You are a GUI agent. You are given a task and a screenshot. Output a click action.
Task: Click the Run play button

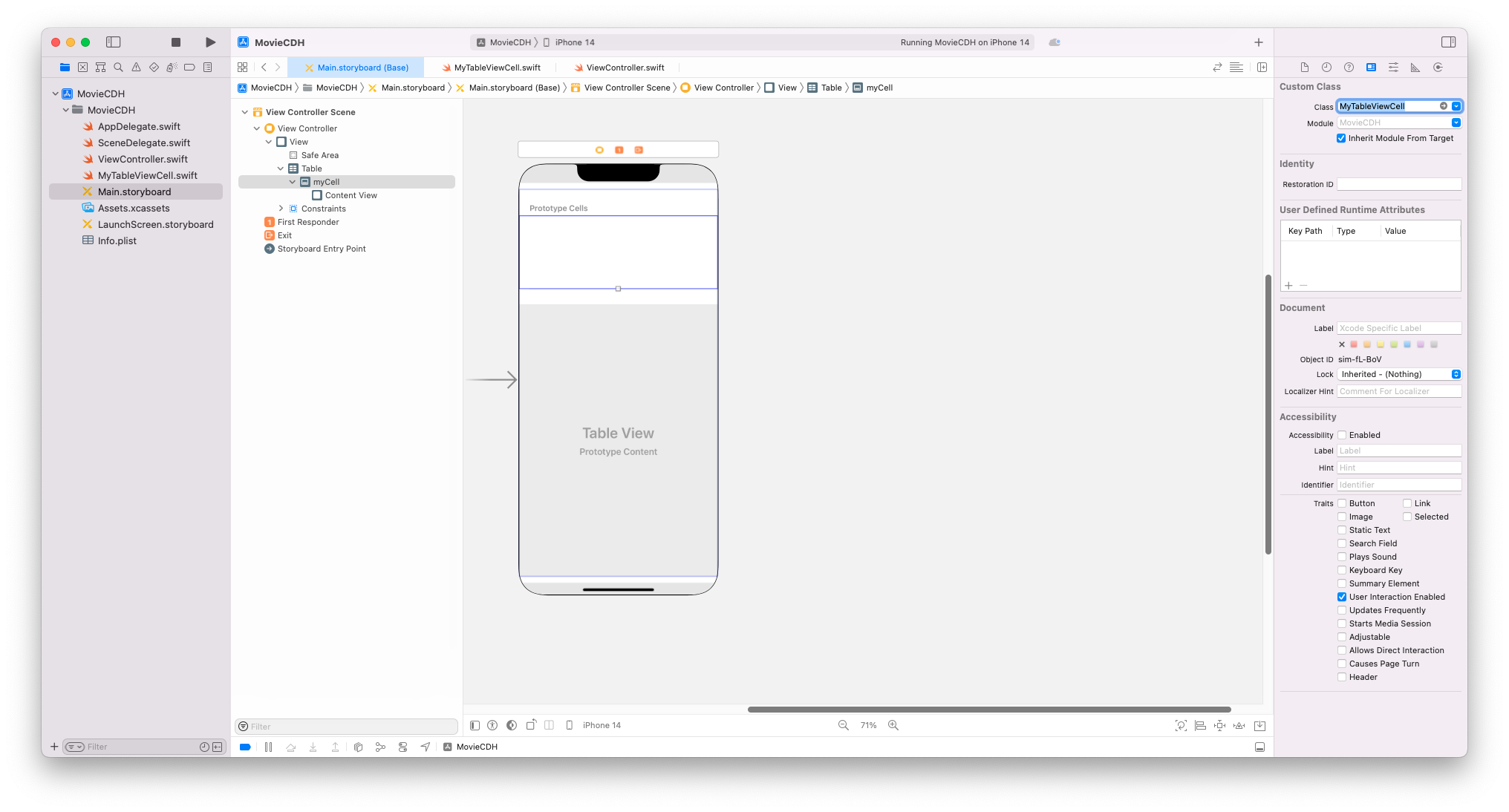(x=211, y=42)
